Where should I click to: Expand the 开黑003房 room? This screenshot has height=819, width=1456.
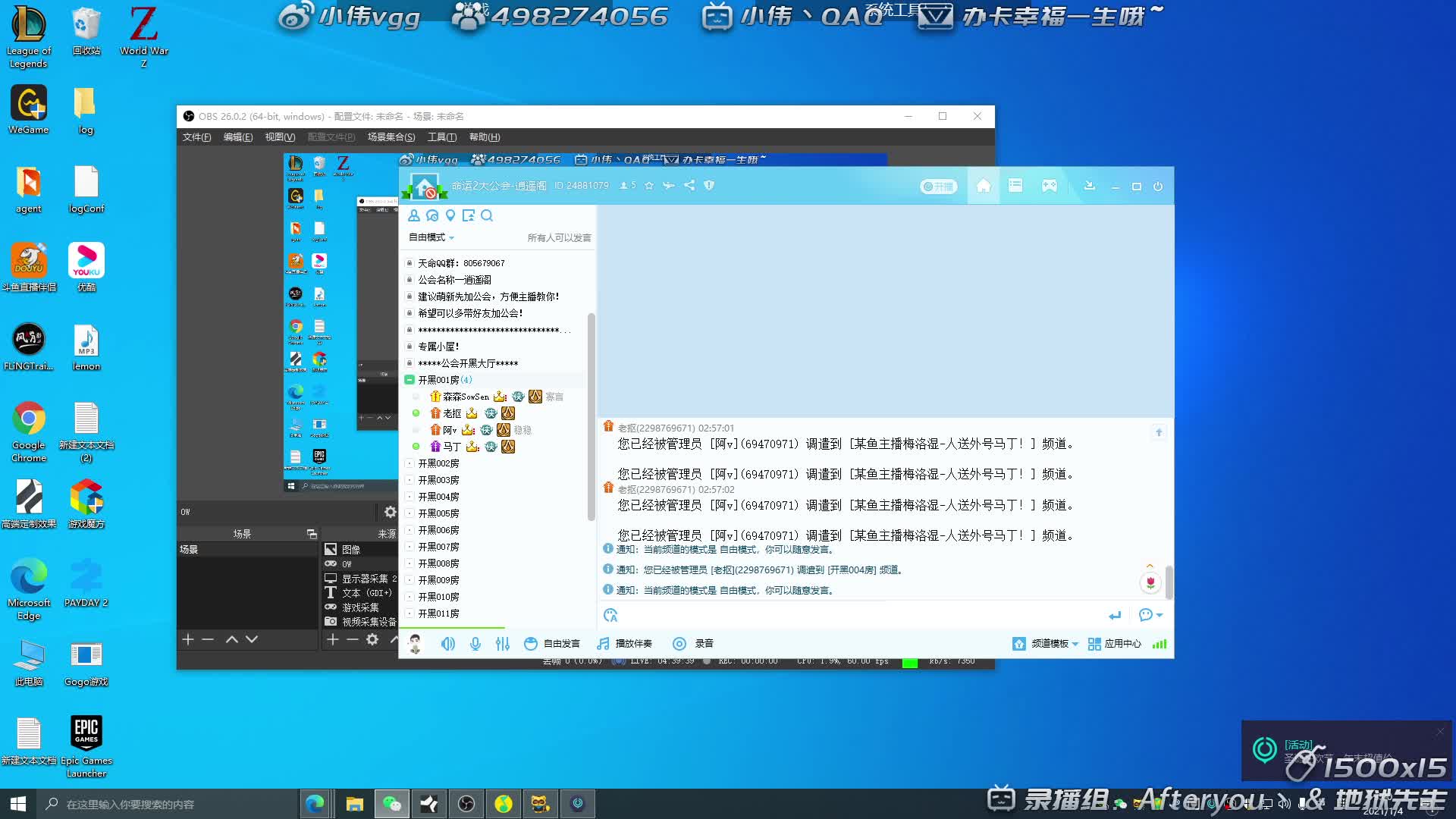click(x=409, y=480)
